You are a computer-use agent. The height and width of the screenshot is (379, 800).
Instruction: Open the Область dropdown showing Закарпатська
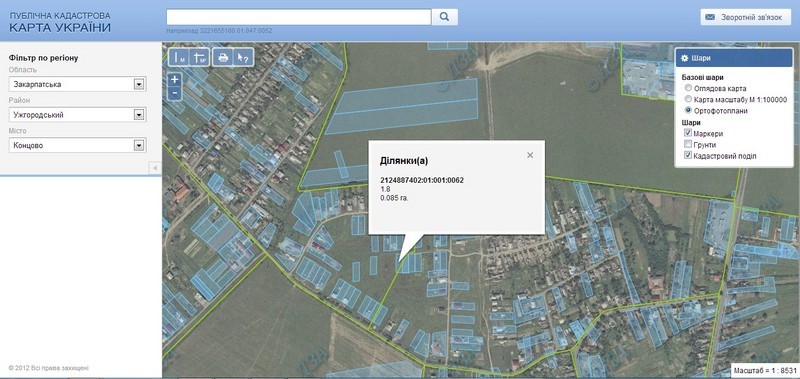[78, 84]
